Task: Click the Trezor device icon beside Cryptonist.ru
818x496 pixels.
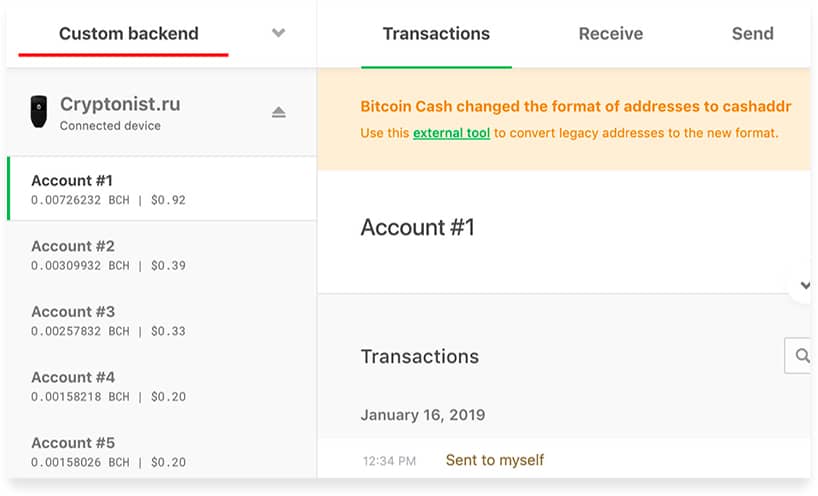Action: [x=39, y=111]
